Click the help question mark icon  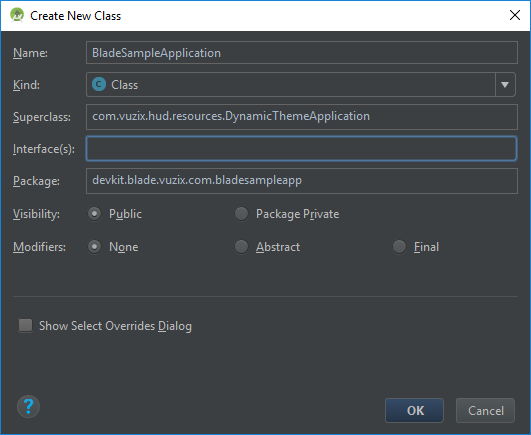click(x=28, y=407)
